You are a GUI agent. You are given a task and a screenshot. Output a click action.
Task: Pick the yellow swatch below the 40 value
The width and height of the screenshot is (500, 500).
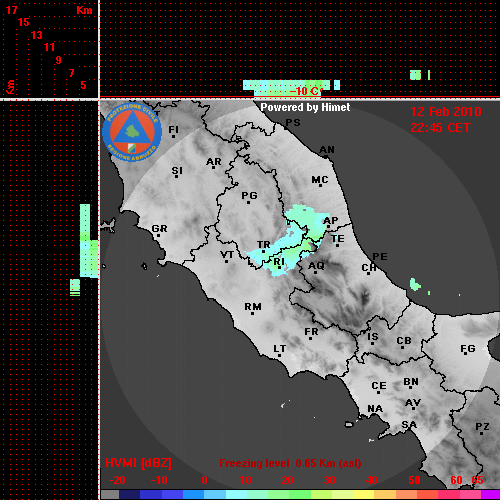click(363, 495)
